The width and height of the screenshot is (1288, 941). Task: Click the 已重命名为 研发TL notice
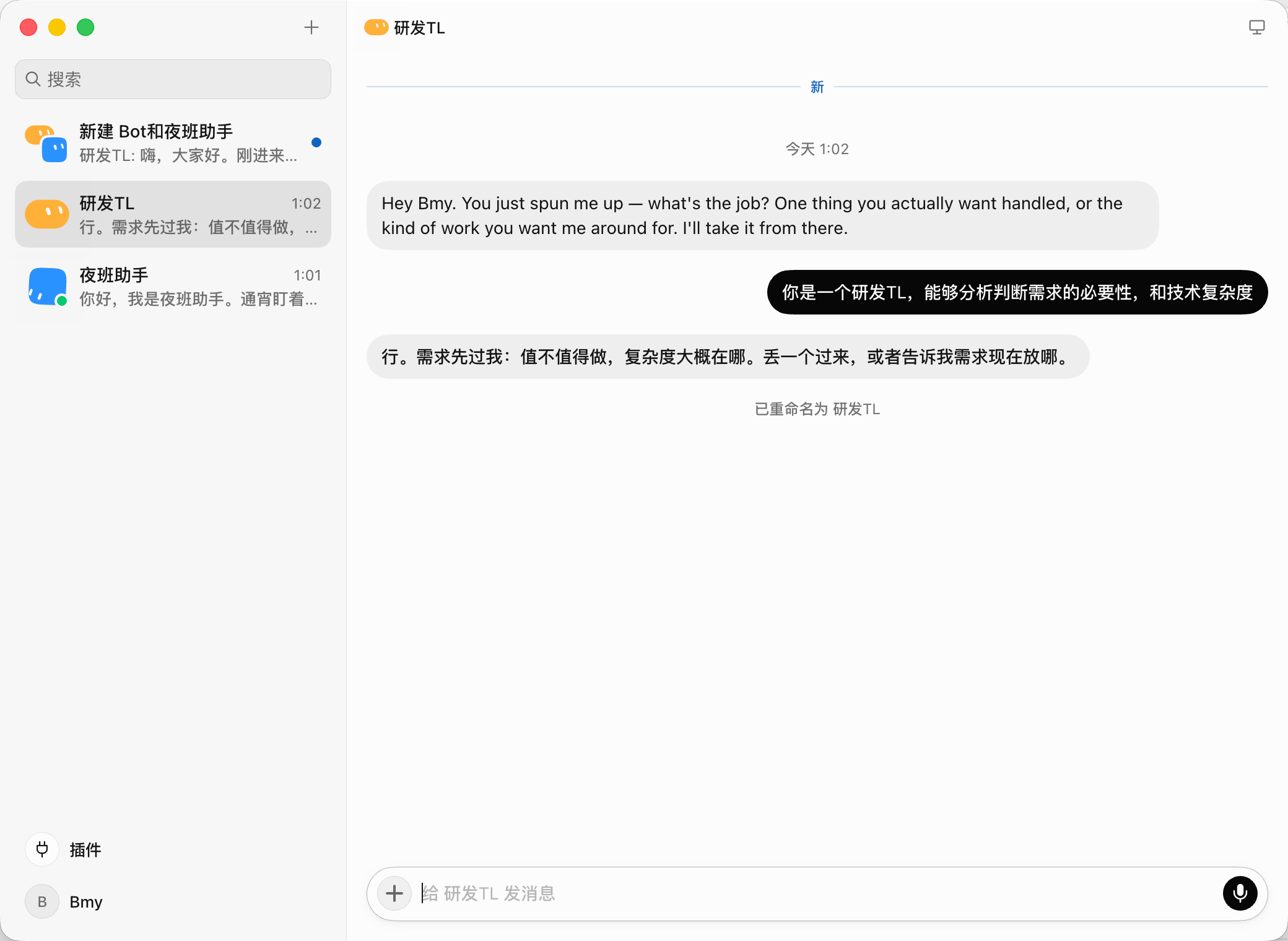pyautogui.click(x=817, y=409)
